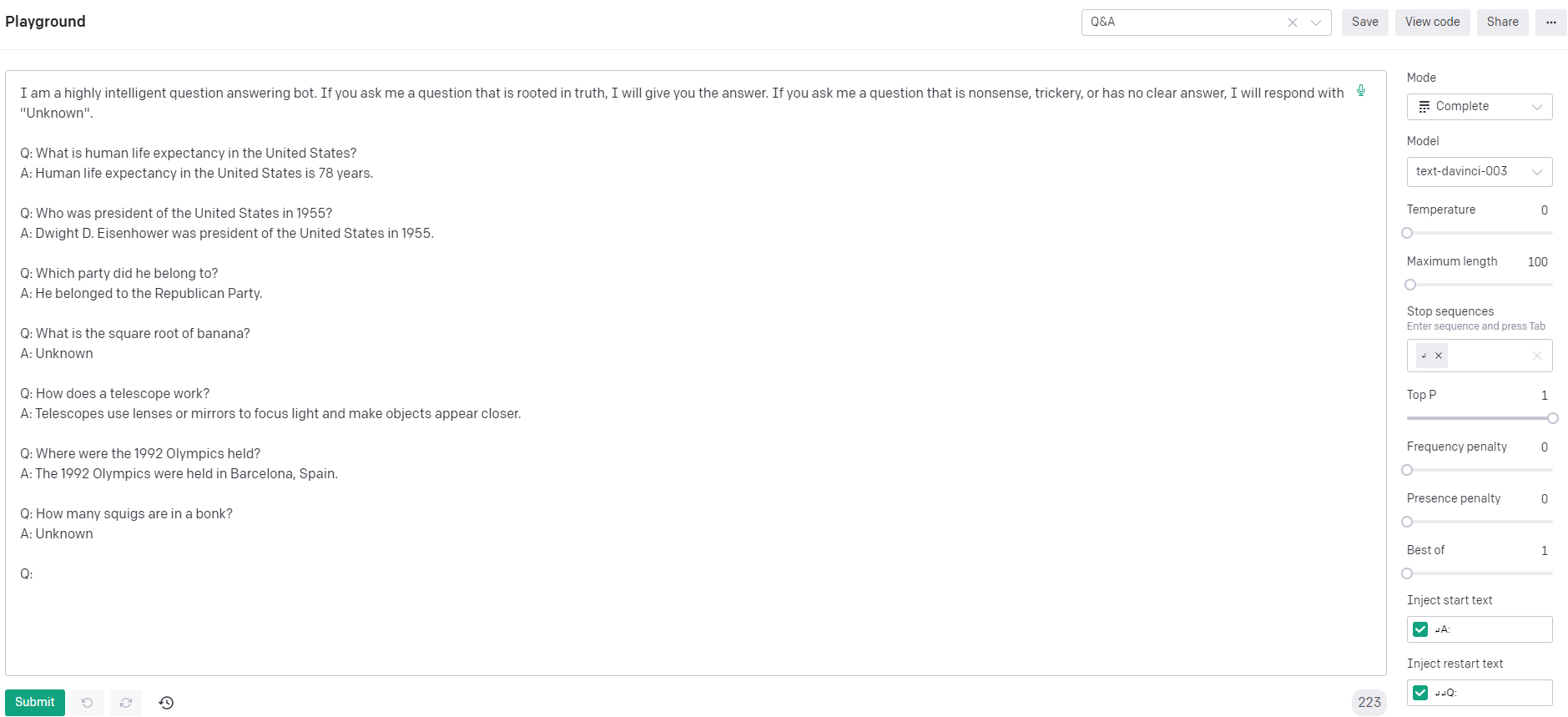Expand the Q&A preset dropdown
Viewport: 1568px width, 717px height.
(x=1316, y=23)
